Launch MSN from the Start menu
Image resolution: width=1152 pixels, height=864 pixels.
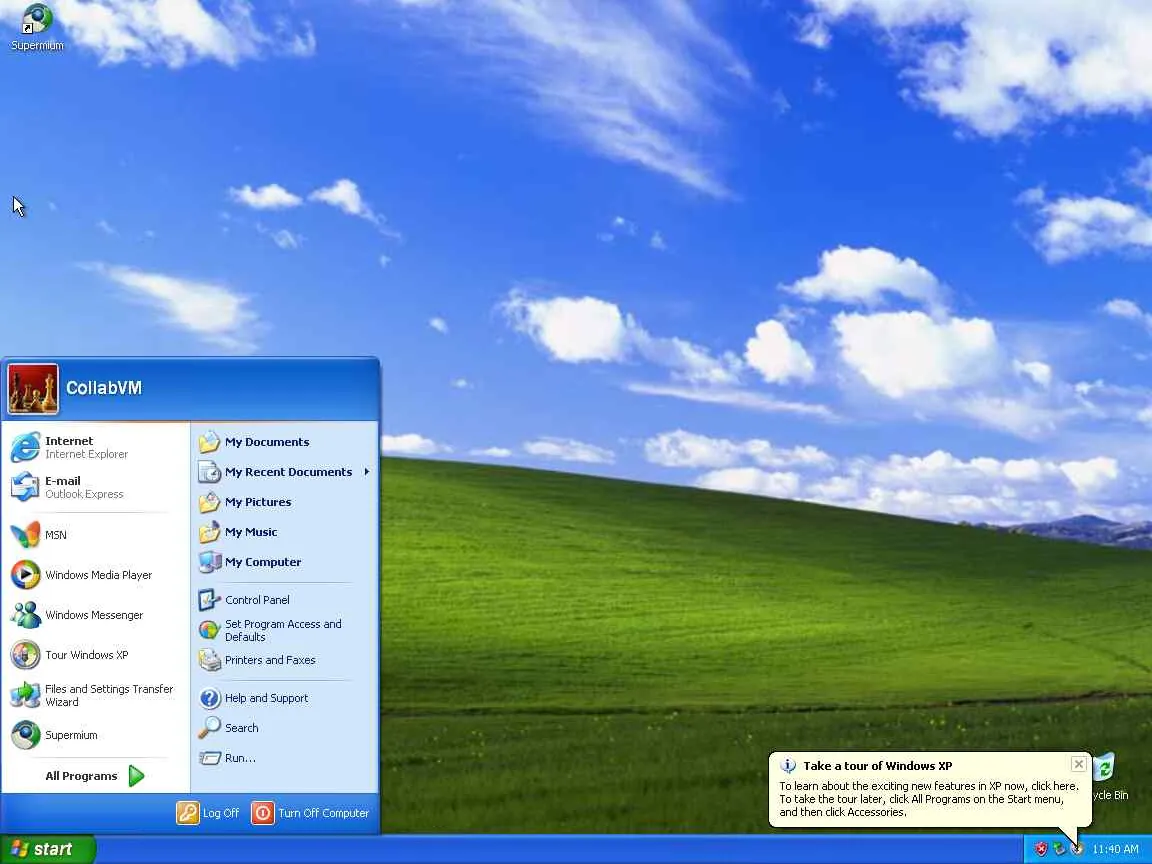pos(96,535)
